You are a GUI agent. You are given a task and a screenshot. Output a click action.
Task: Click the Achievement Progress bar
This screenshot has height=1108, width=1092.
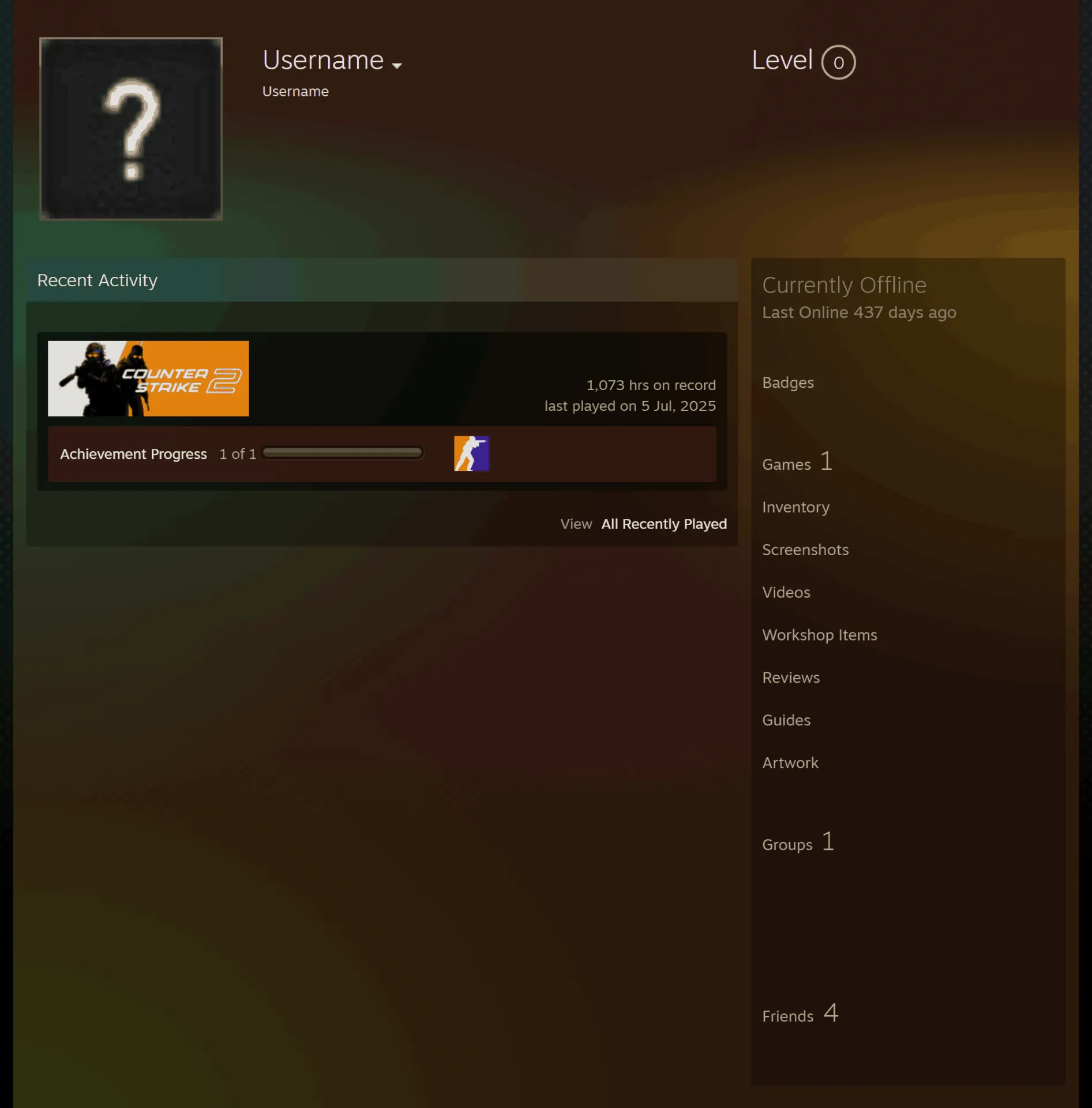[x=343, y=453]
